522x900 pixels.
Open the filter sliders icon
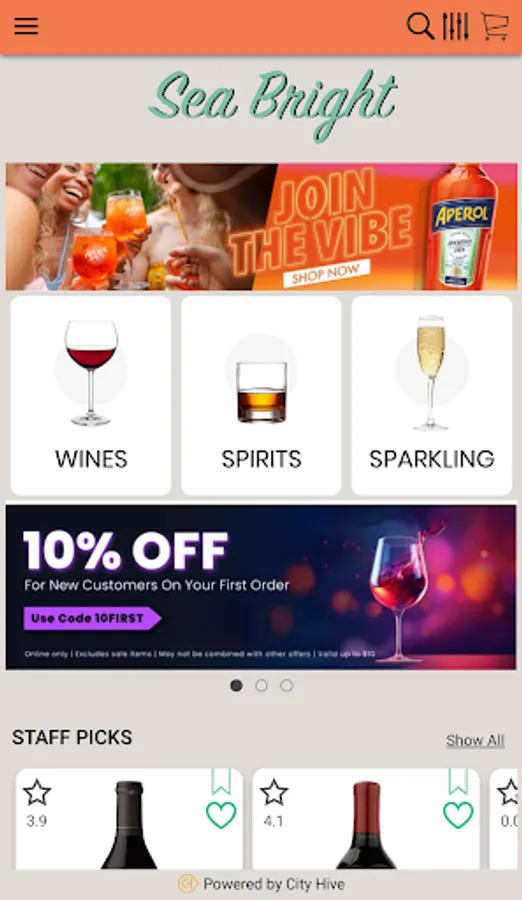coord(455,26)
